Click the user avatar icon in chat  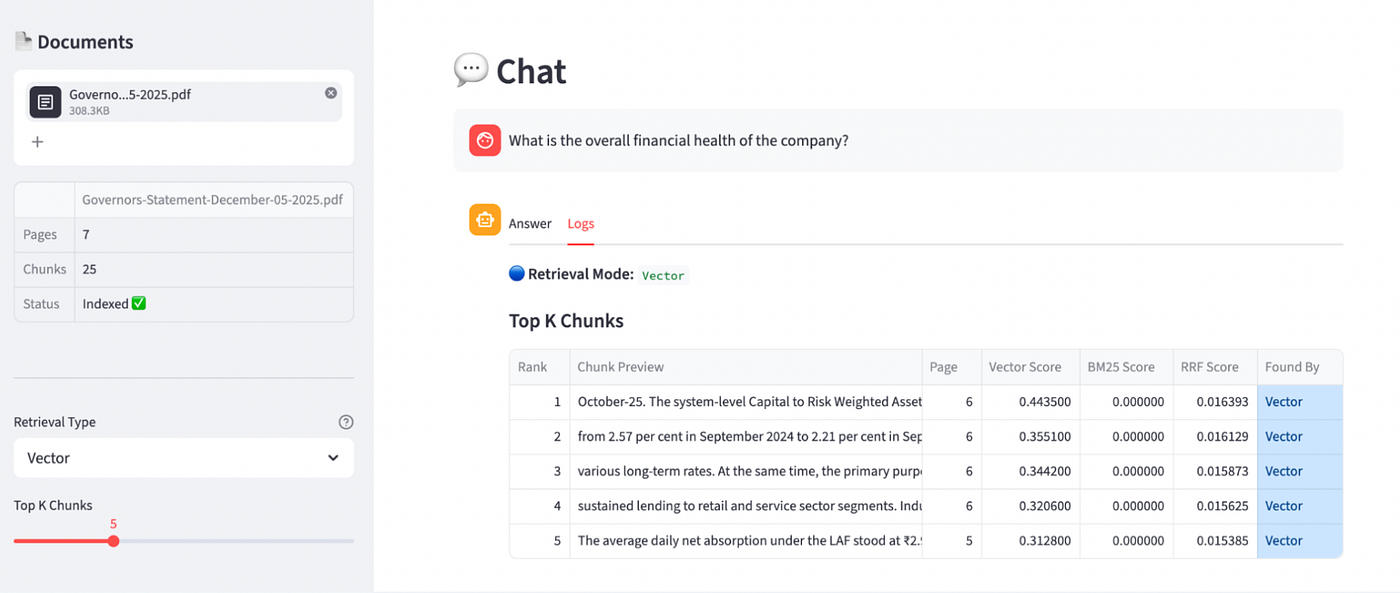[x=485, y=140]
